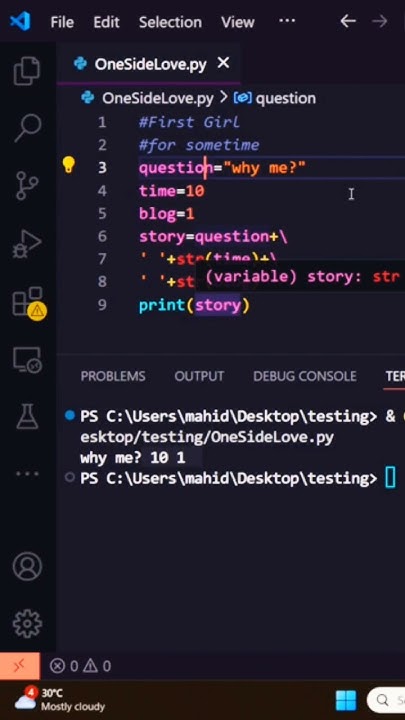The image size is (405, 720).
Task: Show additional activity bar views ellipsis
Action: point(28,474)
